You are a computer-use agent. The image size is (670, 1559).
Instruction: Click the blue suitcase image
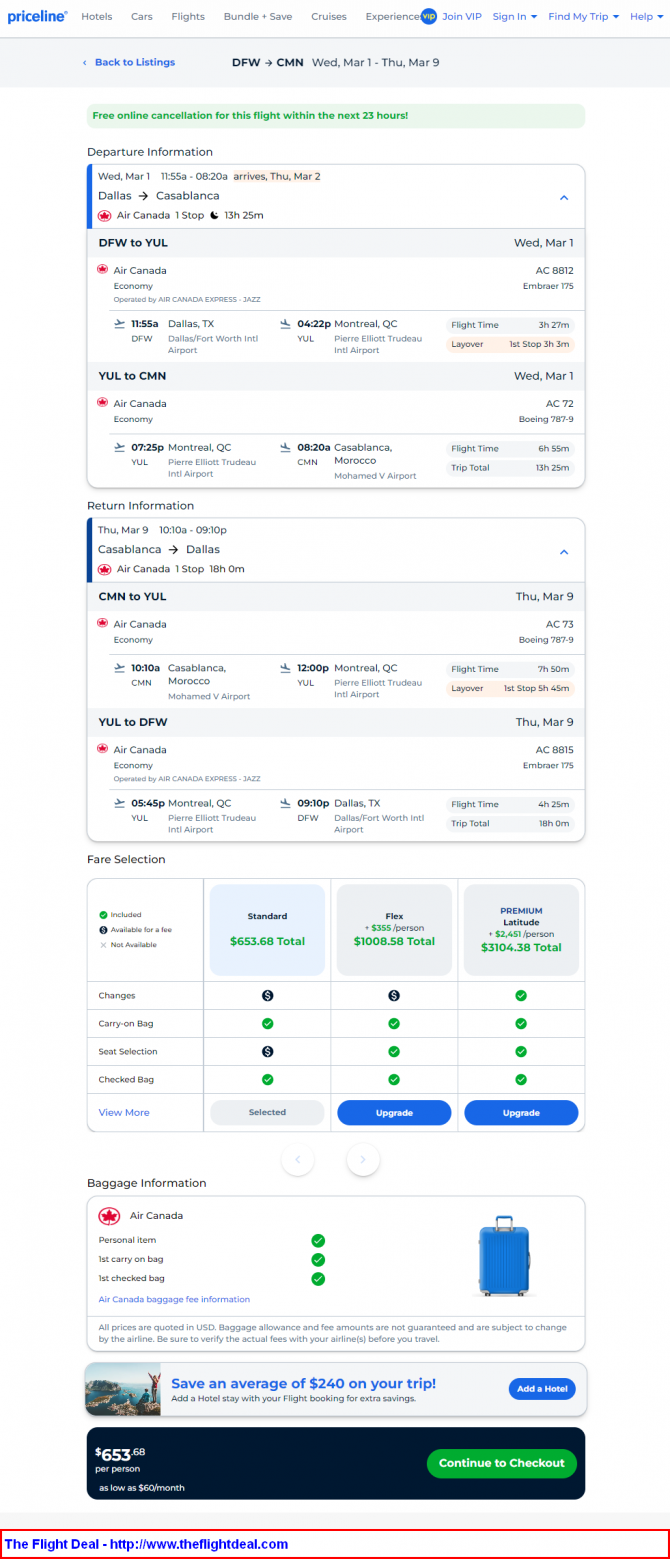tap(504, 1257)
